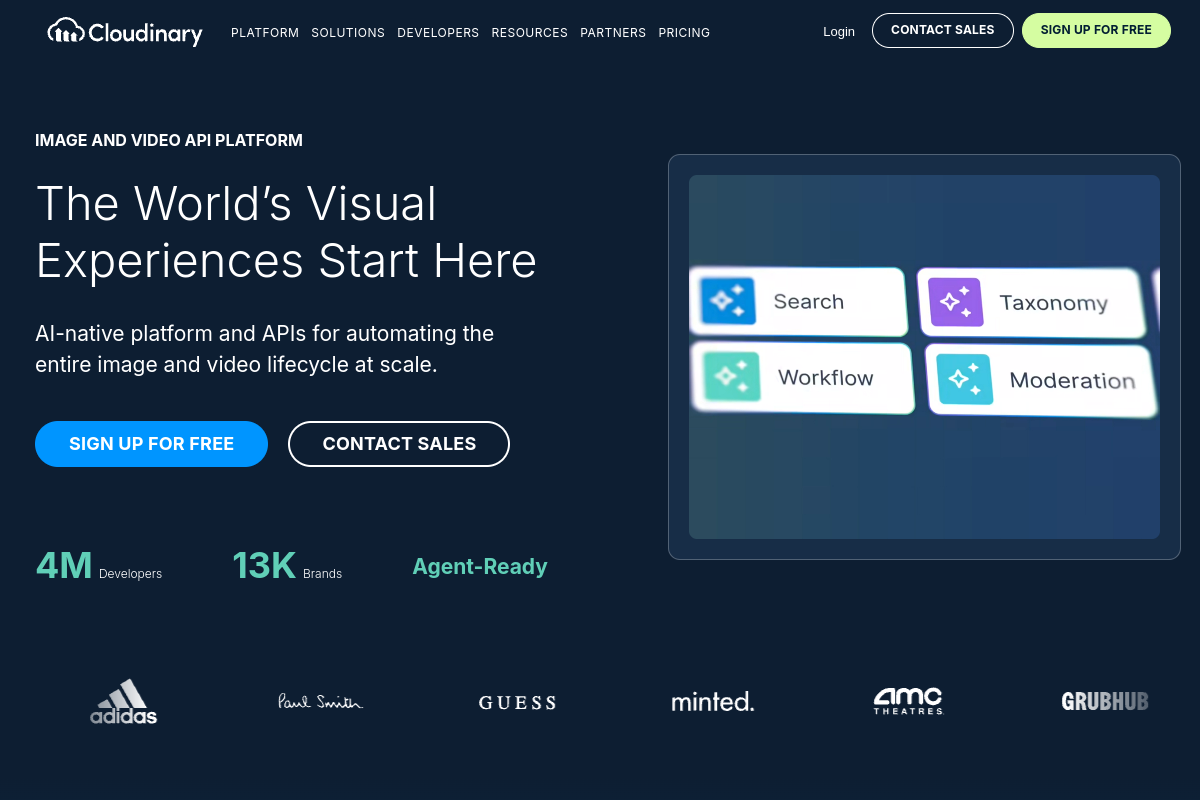The height and width of the screenshot is (800, 1200).
Task: Click the Cloudinary logo
Action: pyautogui.click(x=125, y=32)
